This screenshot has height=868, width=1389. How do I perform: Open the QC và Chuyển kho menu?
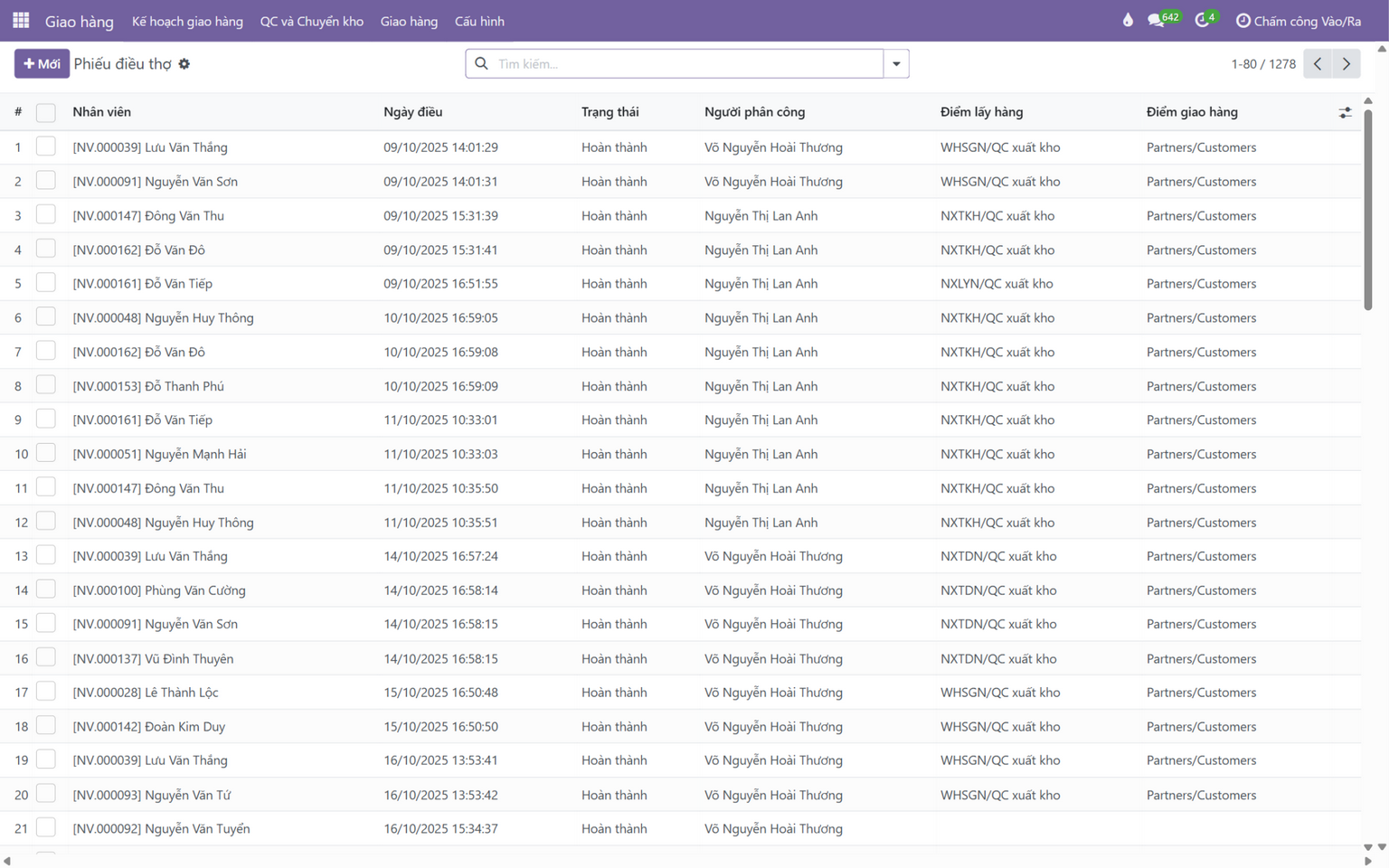(x=312, y=21)
